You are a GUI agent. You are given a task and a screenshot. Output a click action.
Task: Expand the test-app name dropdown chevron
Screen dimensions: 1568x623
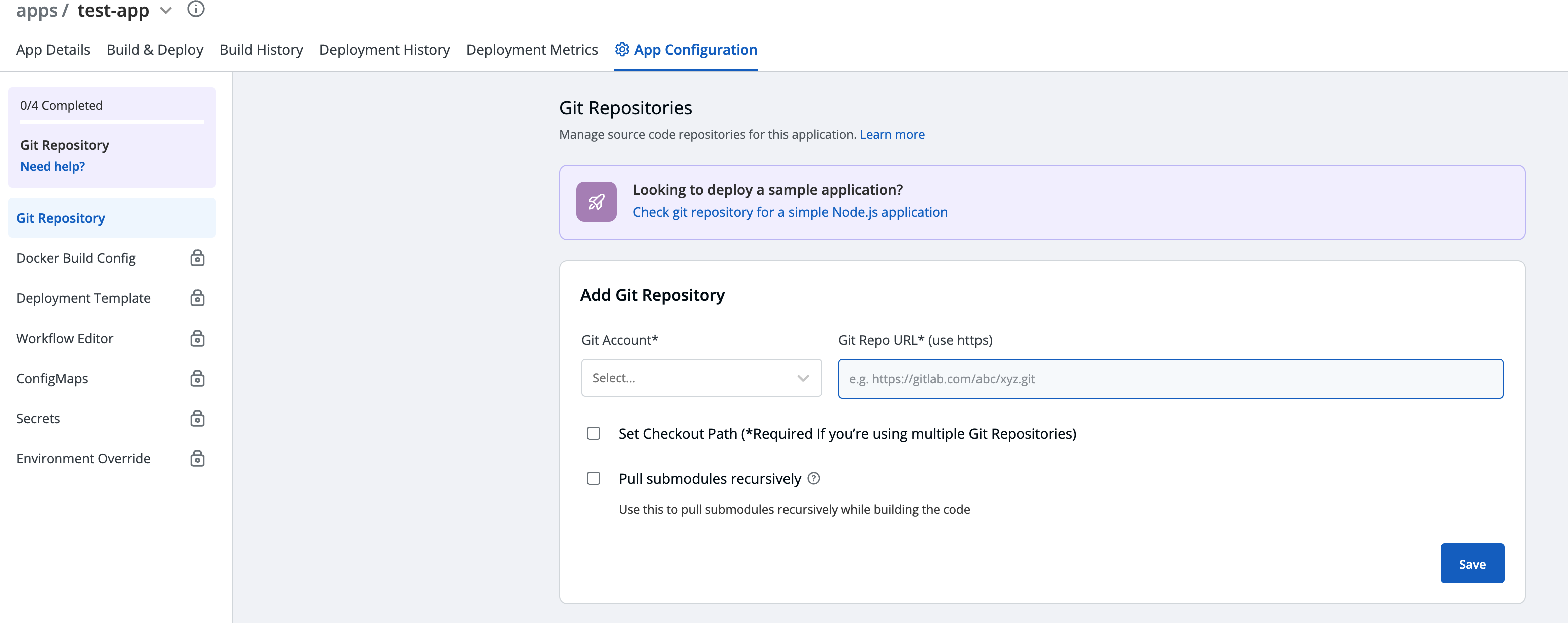(165, 11)
